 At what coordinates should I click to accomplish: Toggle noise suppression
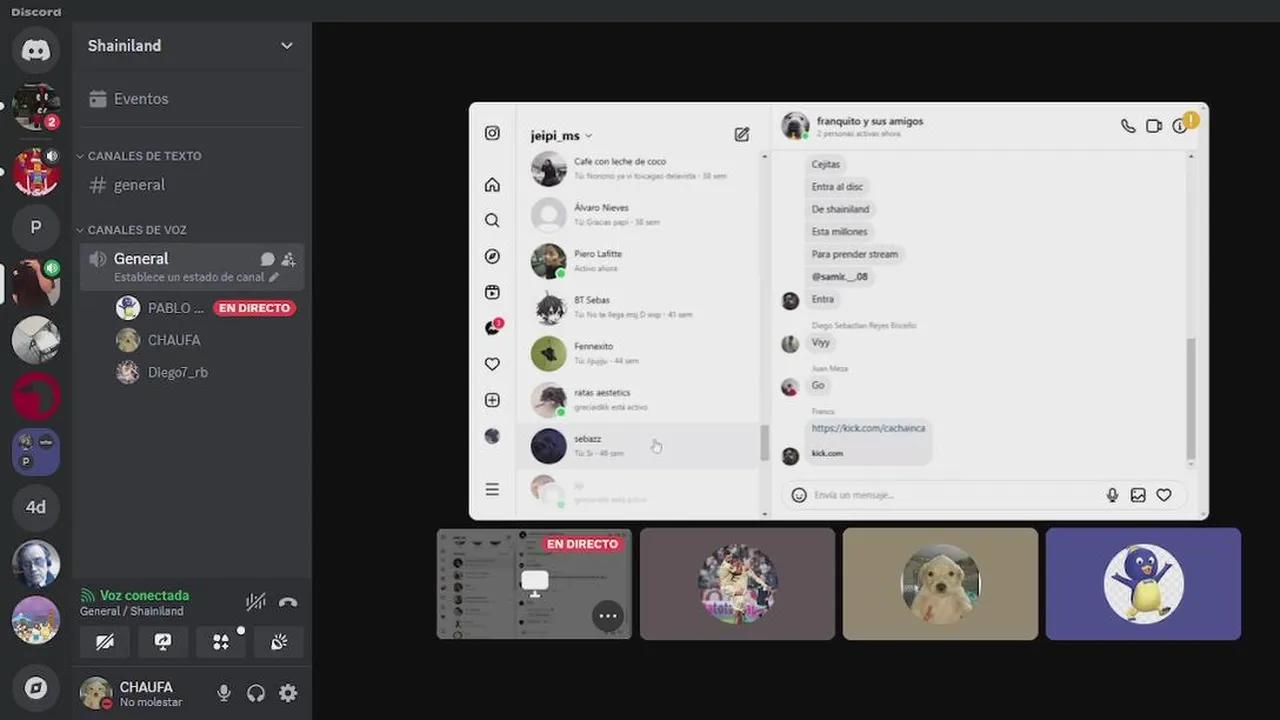[x=256, y=602]
